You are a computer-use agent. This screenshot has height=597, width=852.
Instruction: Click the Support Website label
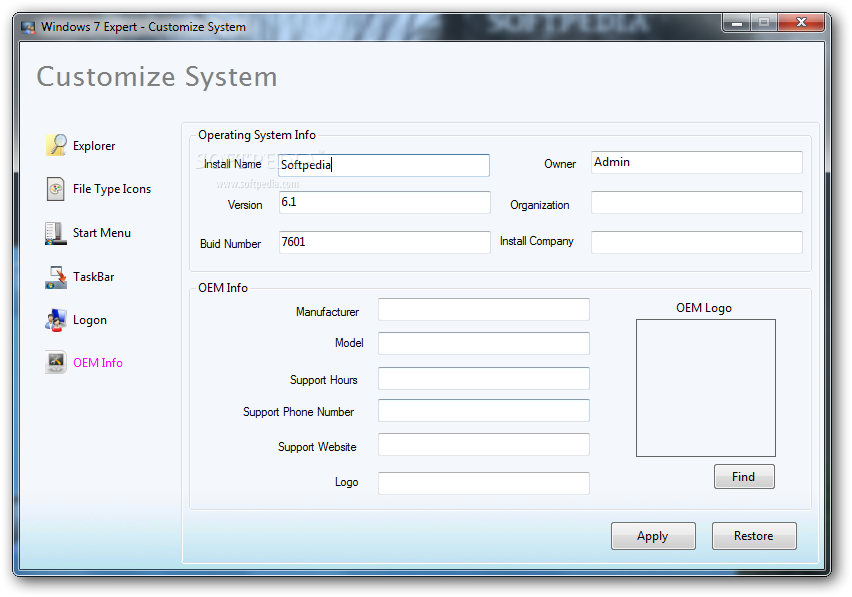pos(317,447)
